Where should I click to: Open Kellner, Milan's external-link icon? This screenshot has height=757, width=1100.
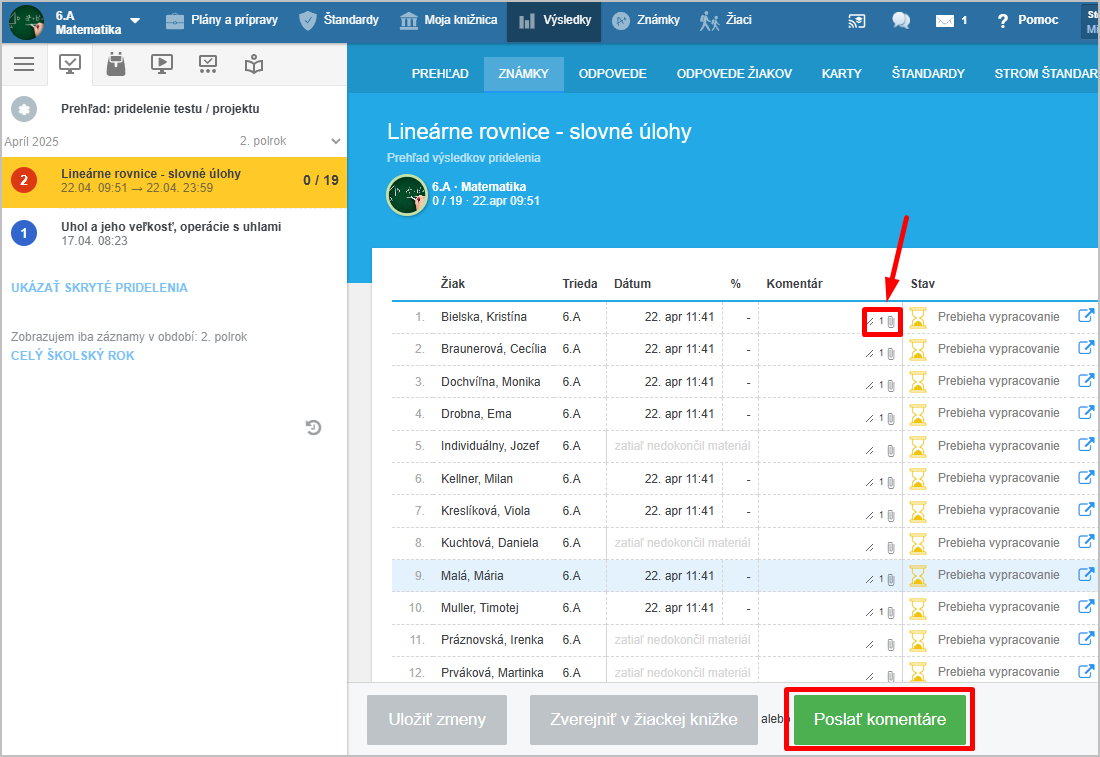[x=1086, y=477]
